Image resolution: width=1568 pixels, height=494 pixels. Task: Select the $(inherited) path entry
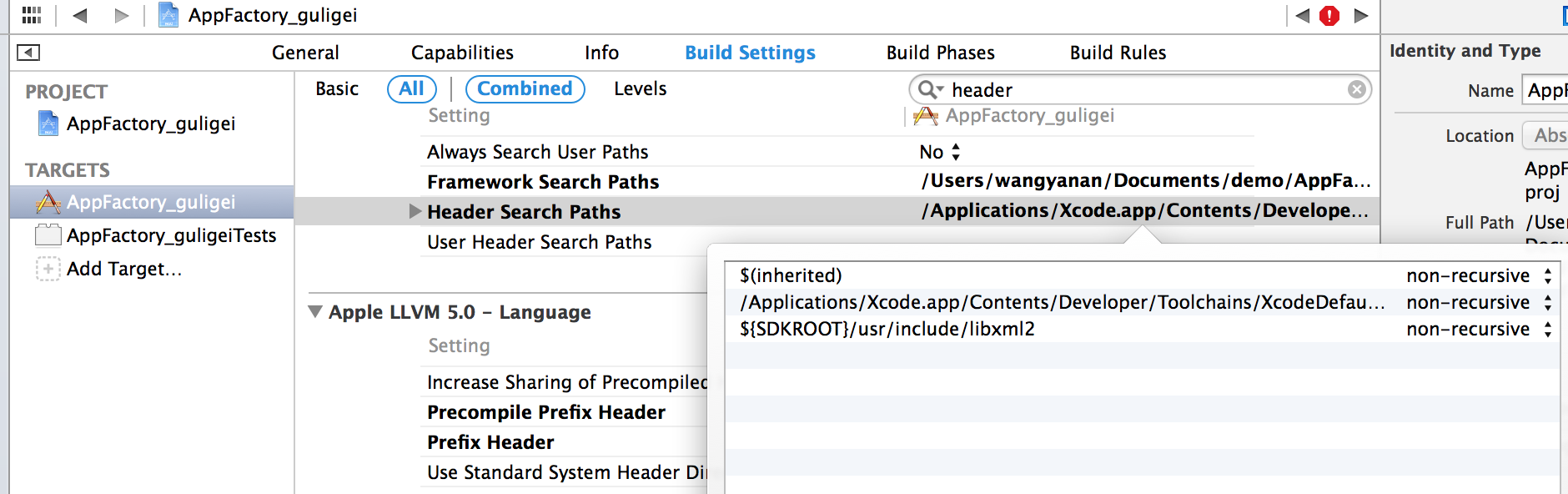[791, 275]
